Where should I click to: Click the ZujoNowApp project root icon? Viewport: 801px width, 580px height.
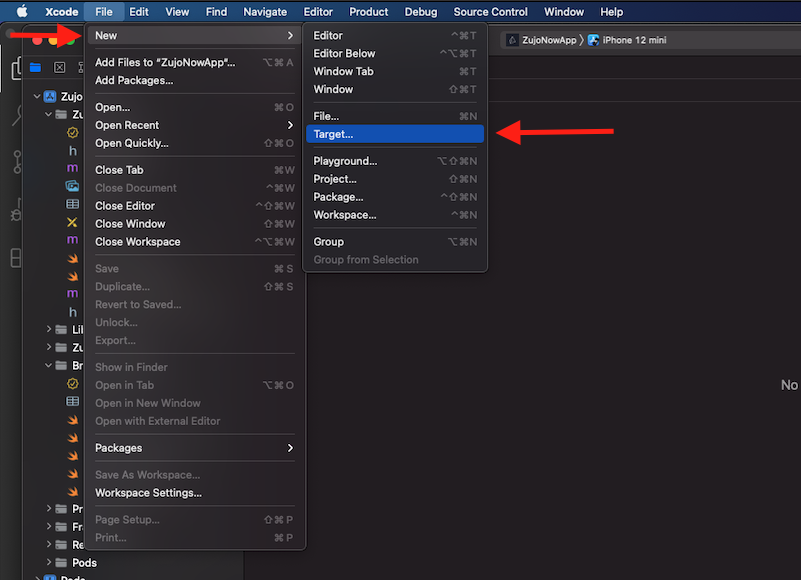click(x=51, y=97)
